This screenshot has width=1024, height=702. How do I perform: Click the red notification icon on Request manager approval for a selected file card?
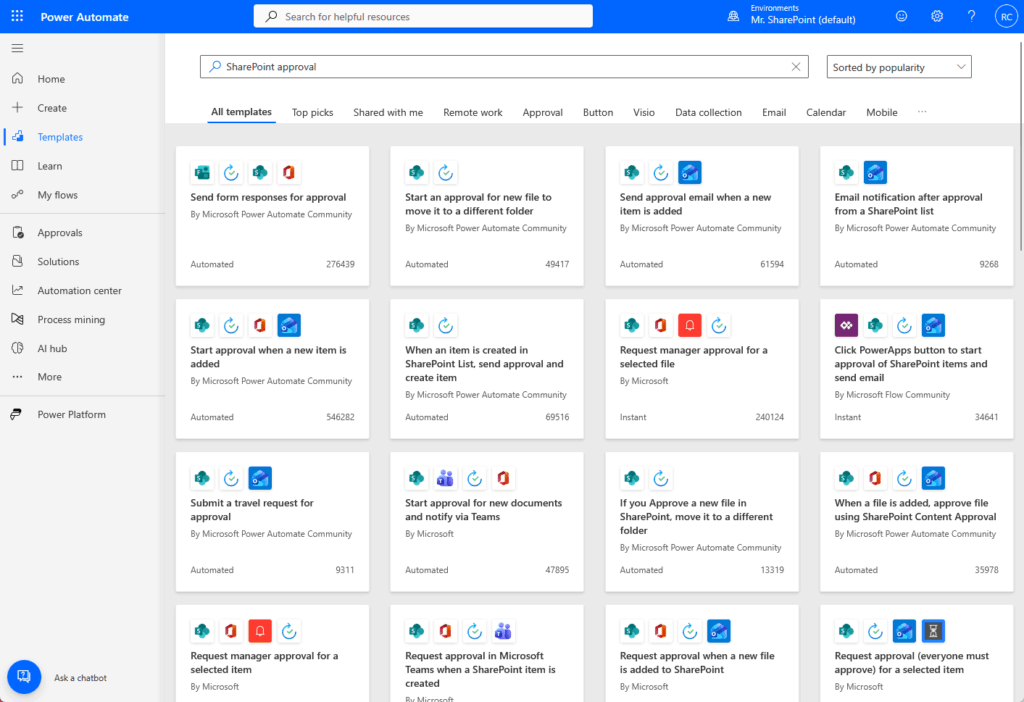coord(690,325)
